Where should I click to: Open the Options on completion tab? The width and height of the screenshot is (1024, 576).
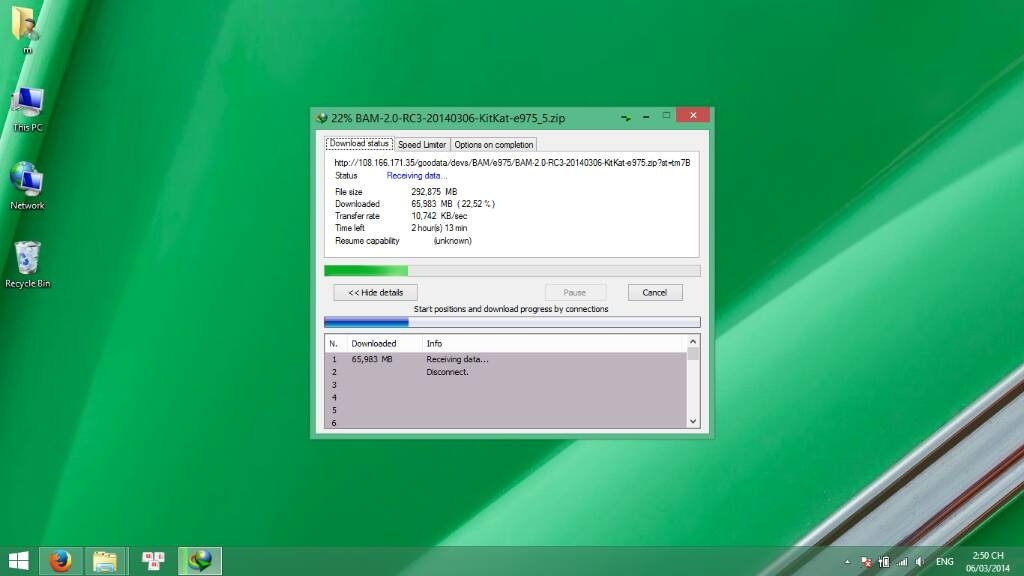click(494, 144)
